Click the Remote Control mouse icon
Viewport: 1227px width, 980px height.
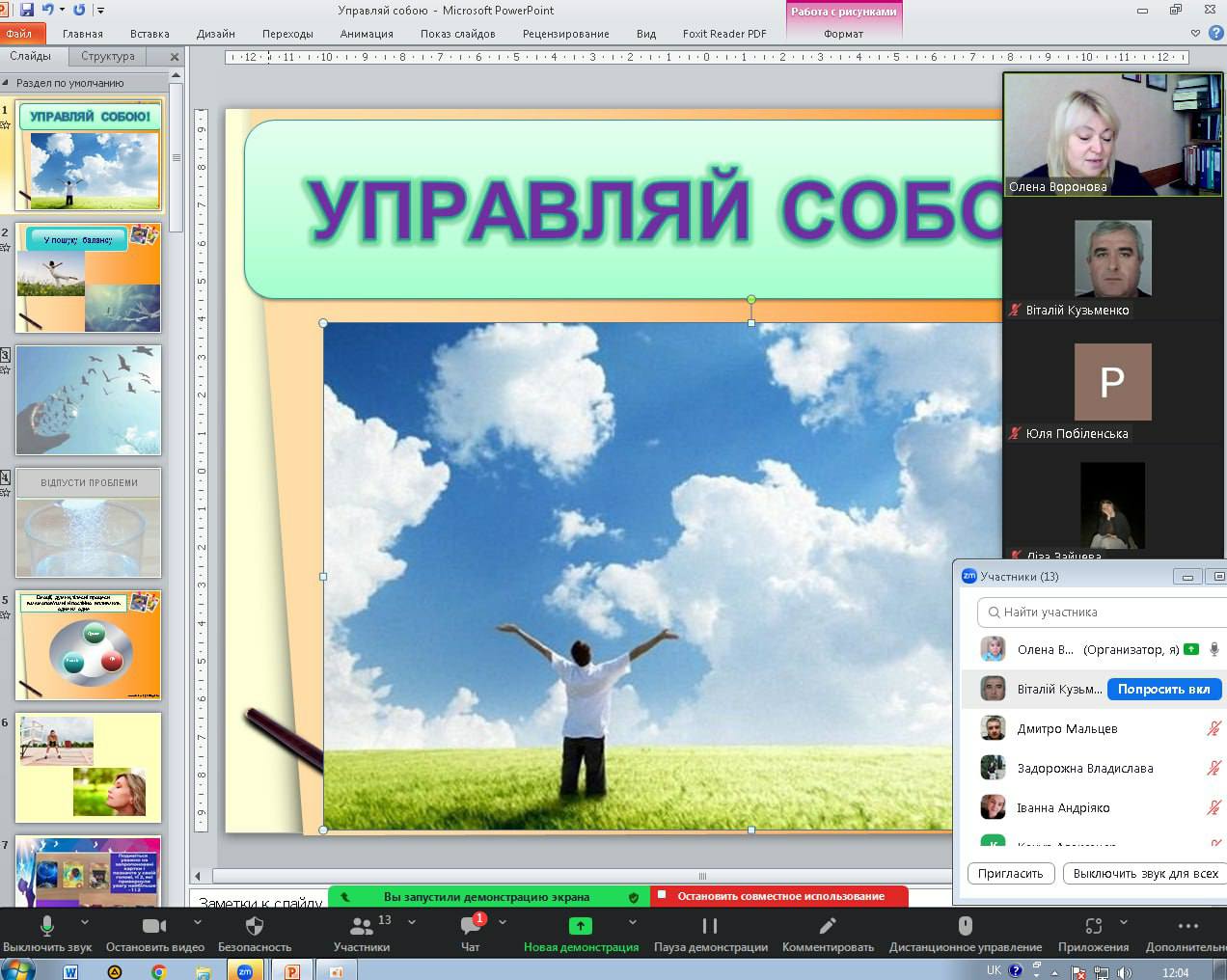click(965, 926)
